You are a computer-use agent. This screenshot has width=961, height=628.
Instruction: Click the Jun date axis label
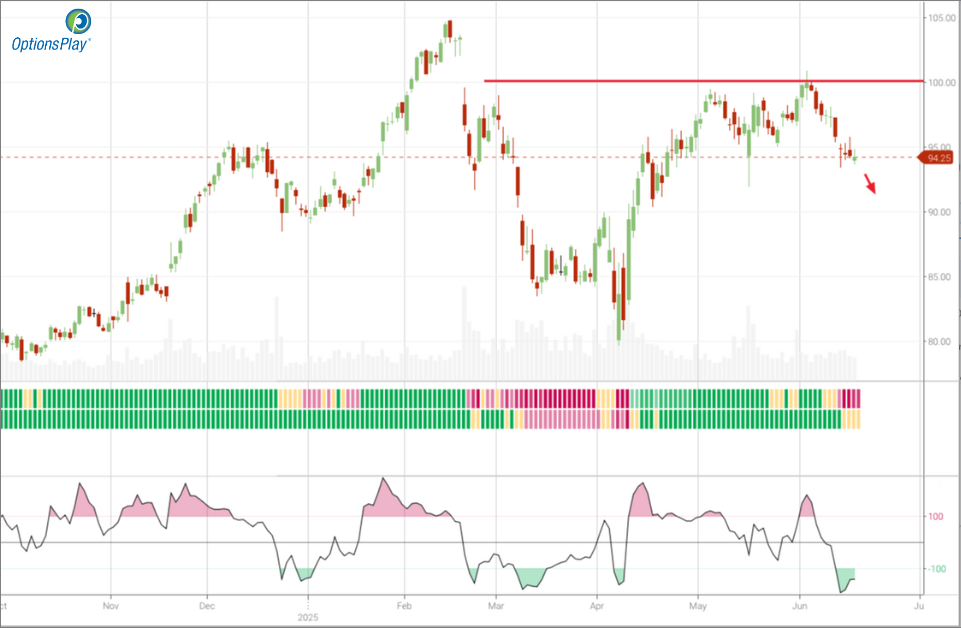(x=799, y=606)
